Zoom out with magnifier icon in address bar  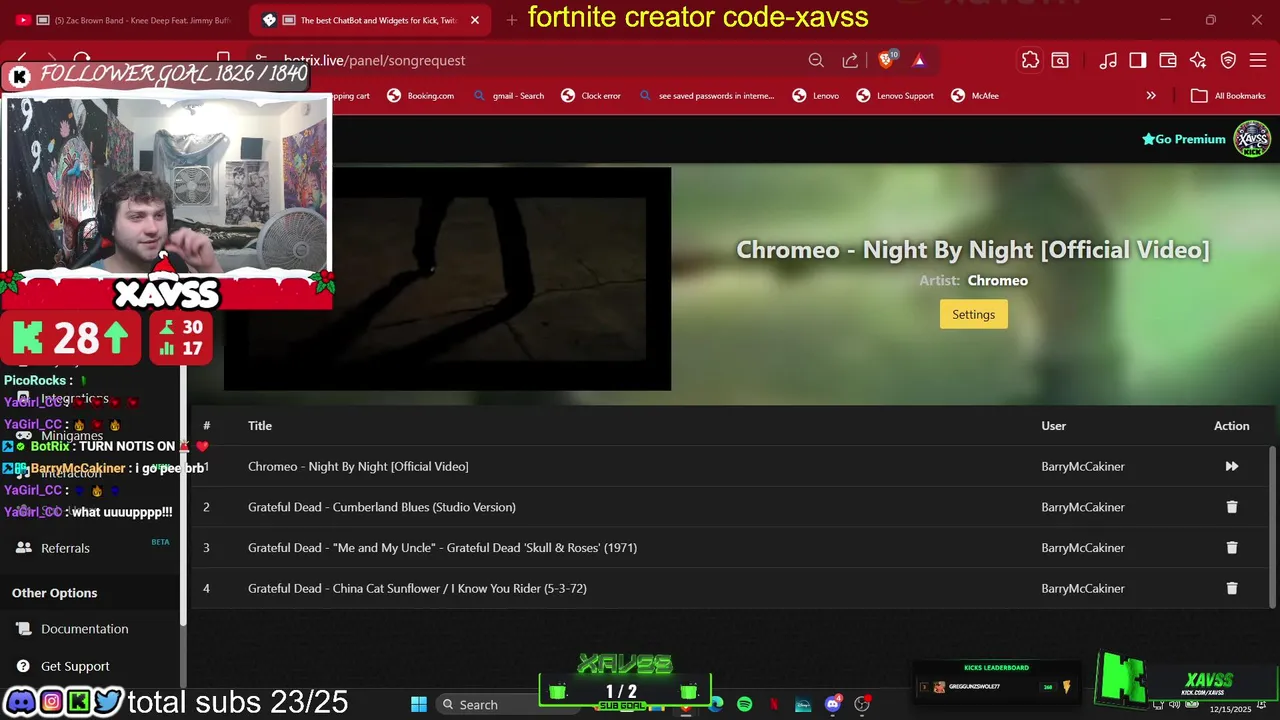click(816, 60)
